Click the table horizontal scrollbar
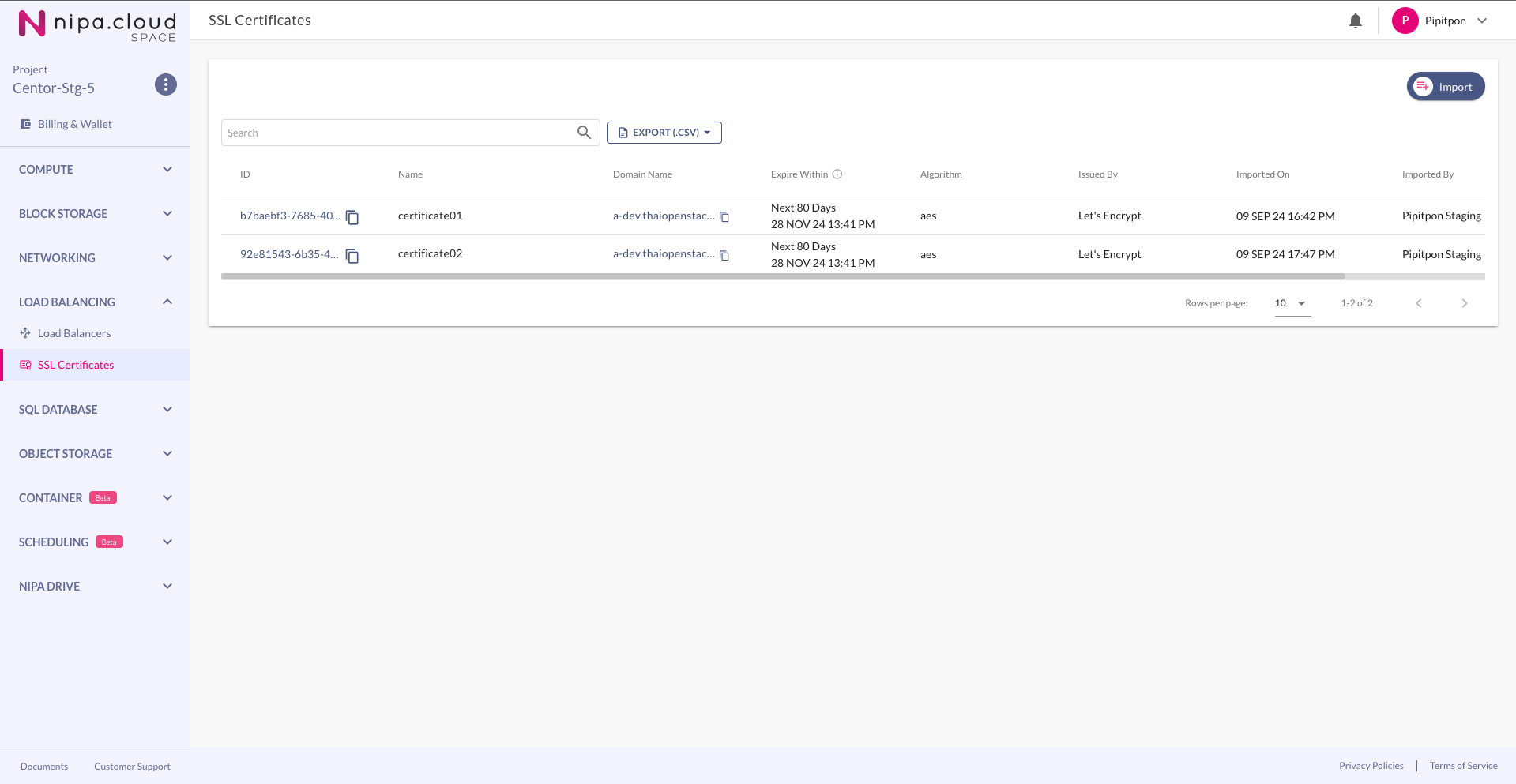Screen dimensions: 1516x784 click(782, 277)
